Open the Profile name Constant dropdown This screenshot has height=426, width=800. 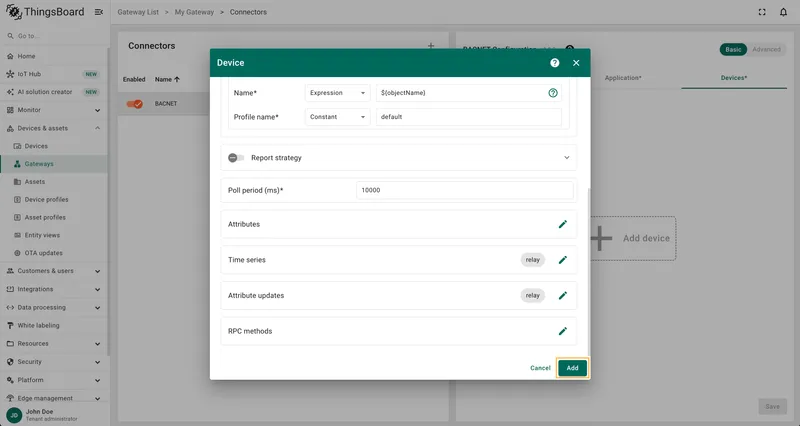pyautogui.click(x=337, y=117)
